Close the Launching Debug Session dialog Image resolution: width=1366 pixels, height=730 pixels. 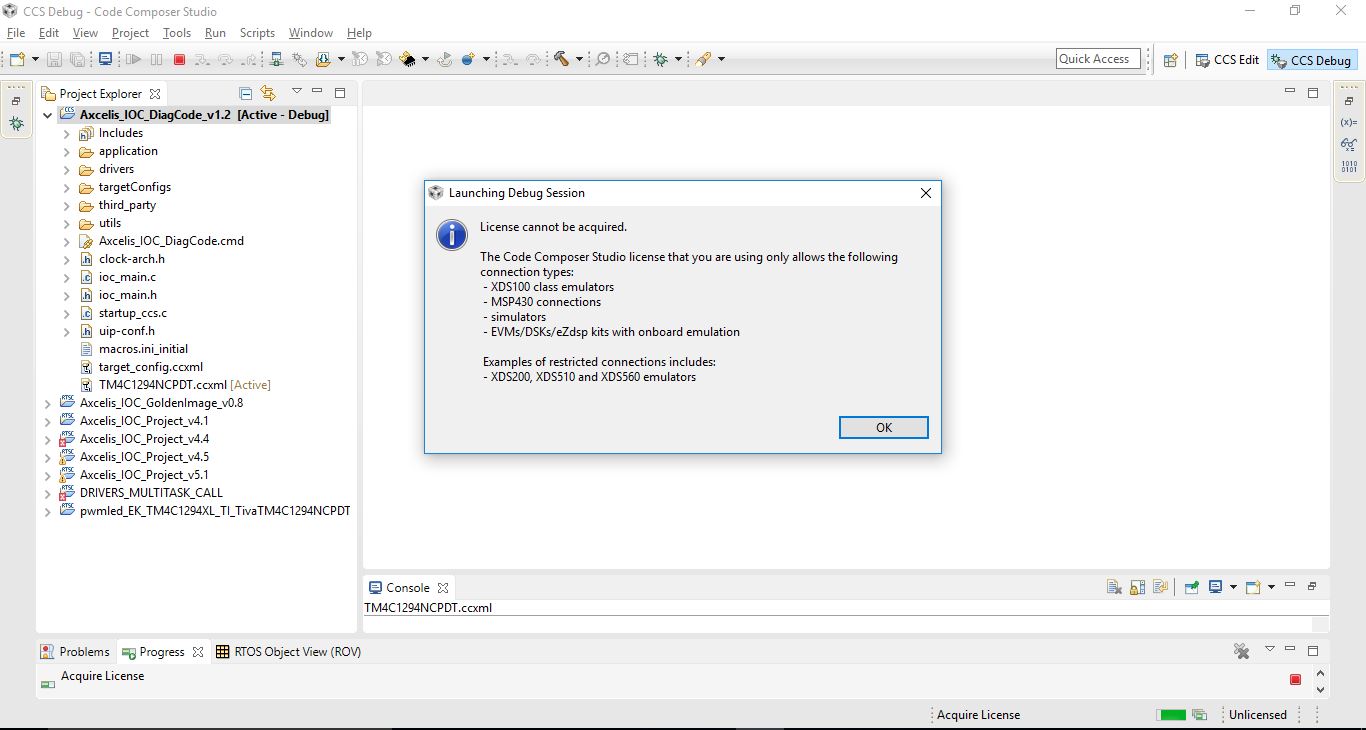(926, 193)
